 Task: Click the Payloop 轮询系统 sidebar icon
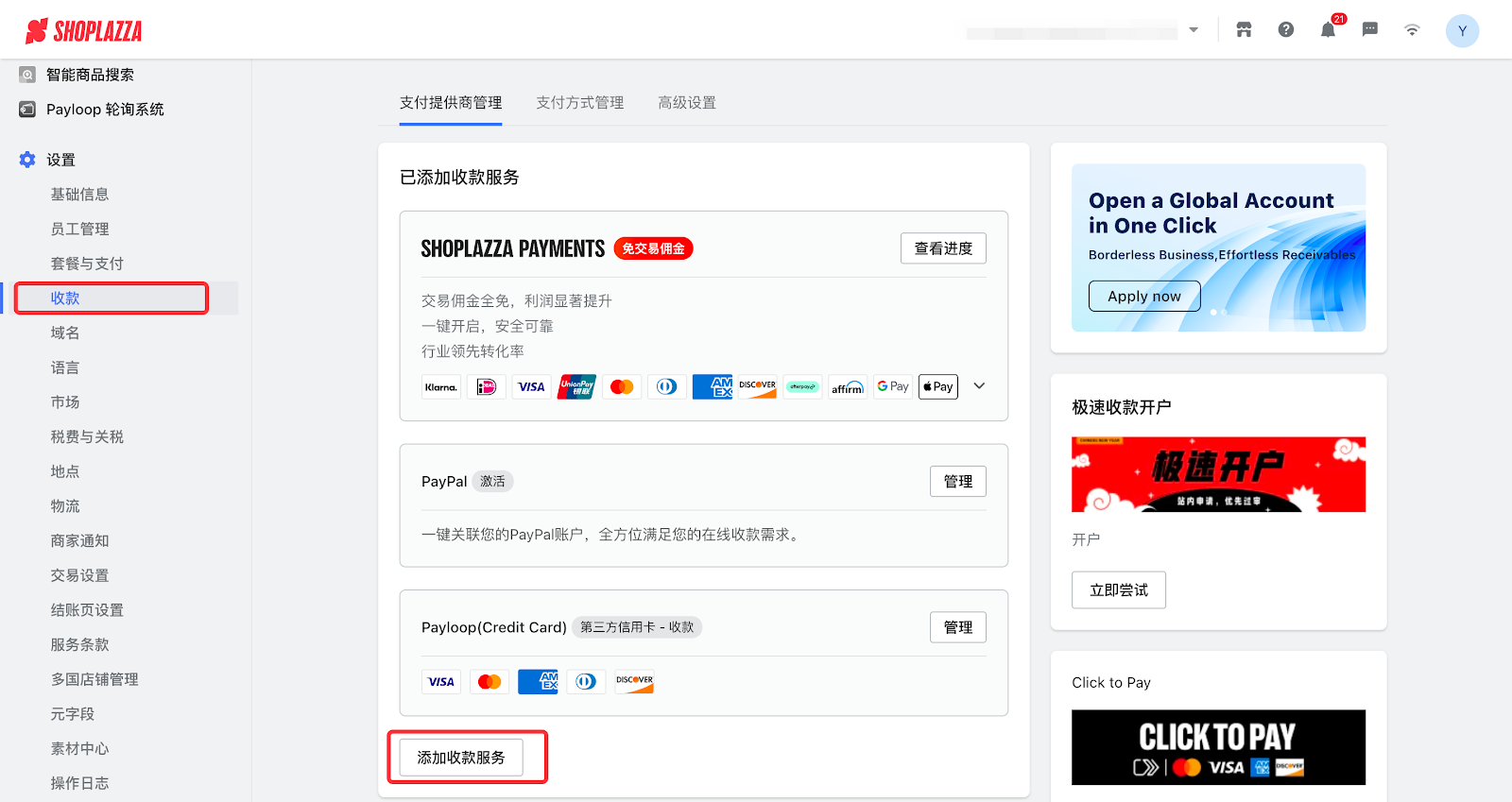point(27,110)
